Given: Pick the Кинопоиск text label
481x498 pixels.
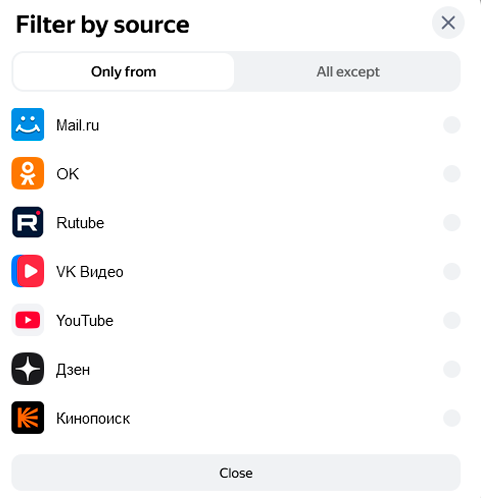Looking at the screenshot, I should [x=93, y=419].
